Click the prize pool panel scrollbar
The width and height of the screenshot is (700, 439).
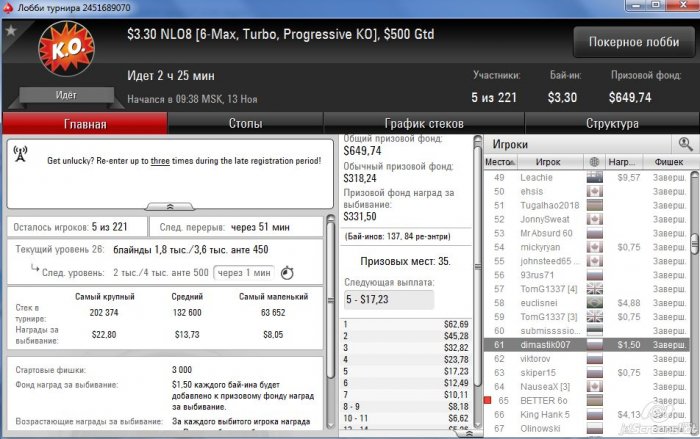pyautogui.click(x=478, y=268)
